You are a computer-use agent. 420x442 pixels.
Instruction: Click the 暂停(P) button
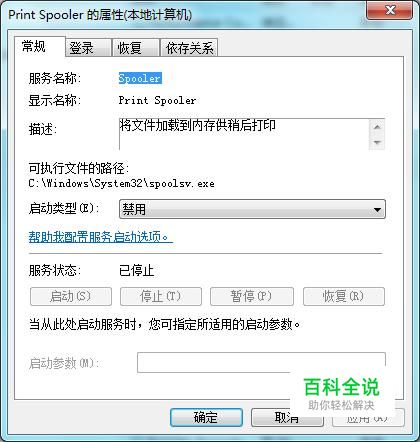252,296
